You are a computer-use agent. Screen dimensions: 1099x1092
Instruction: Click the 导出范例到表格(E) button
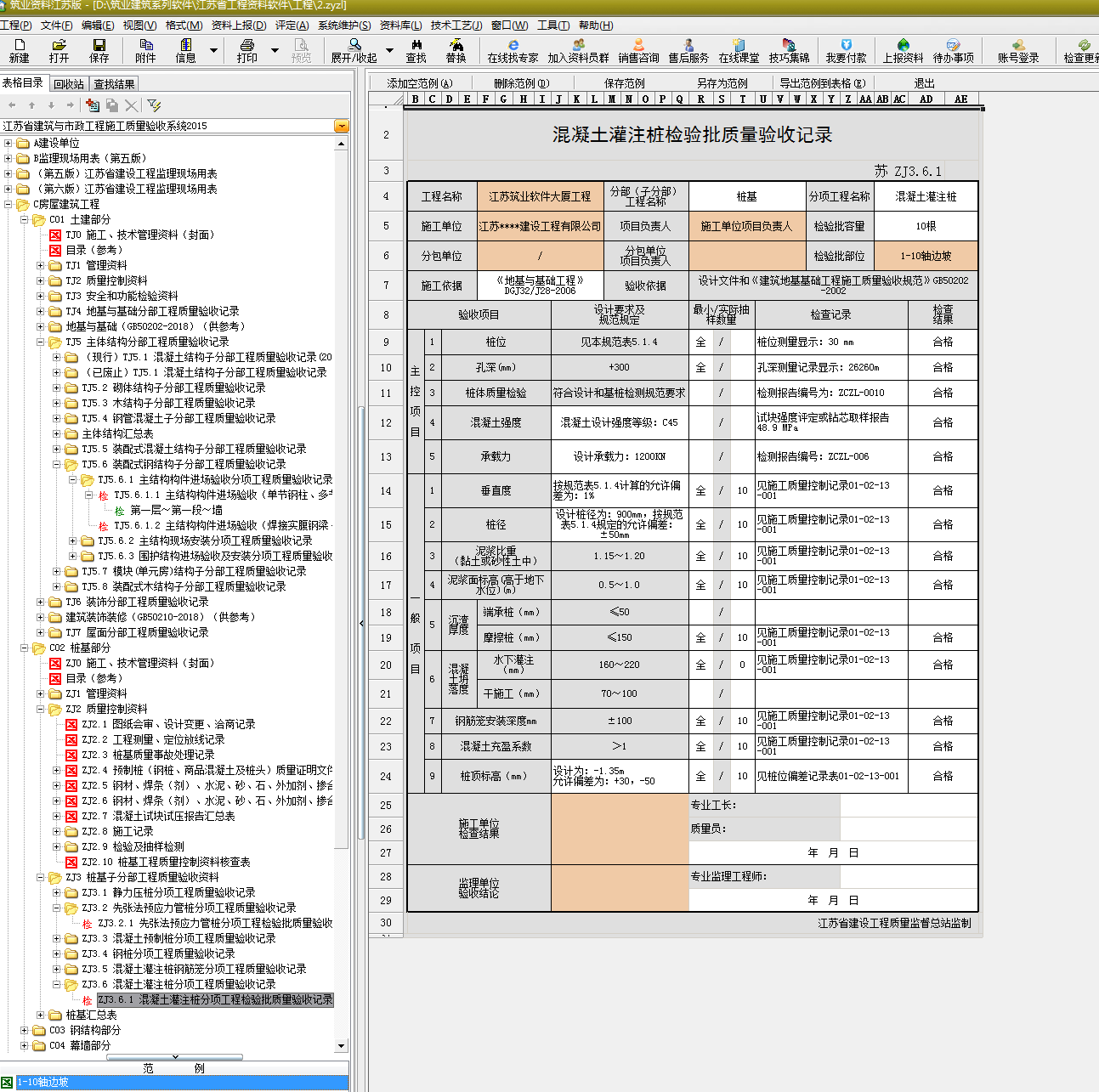(x=823, y=83)
